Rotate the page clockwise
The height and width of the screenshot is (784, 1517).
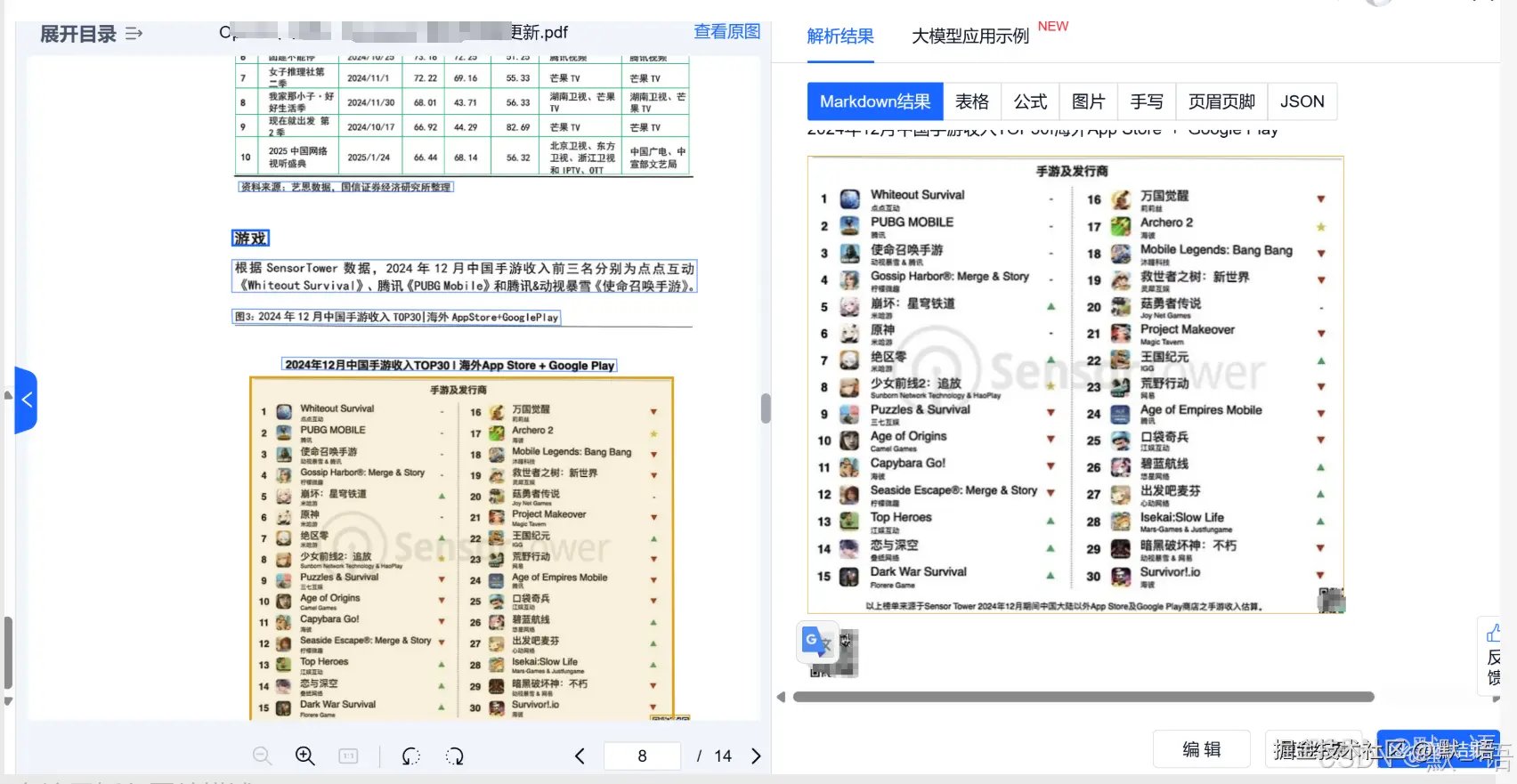pyautogui.click(x=455, y=756)
